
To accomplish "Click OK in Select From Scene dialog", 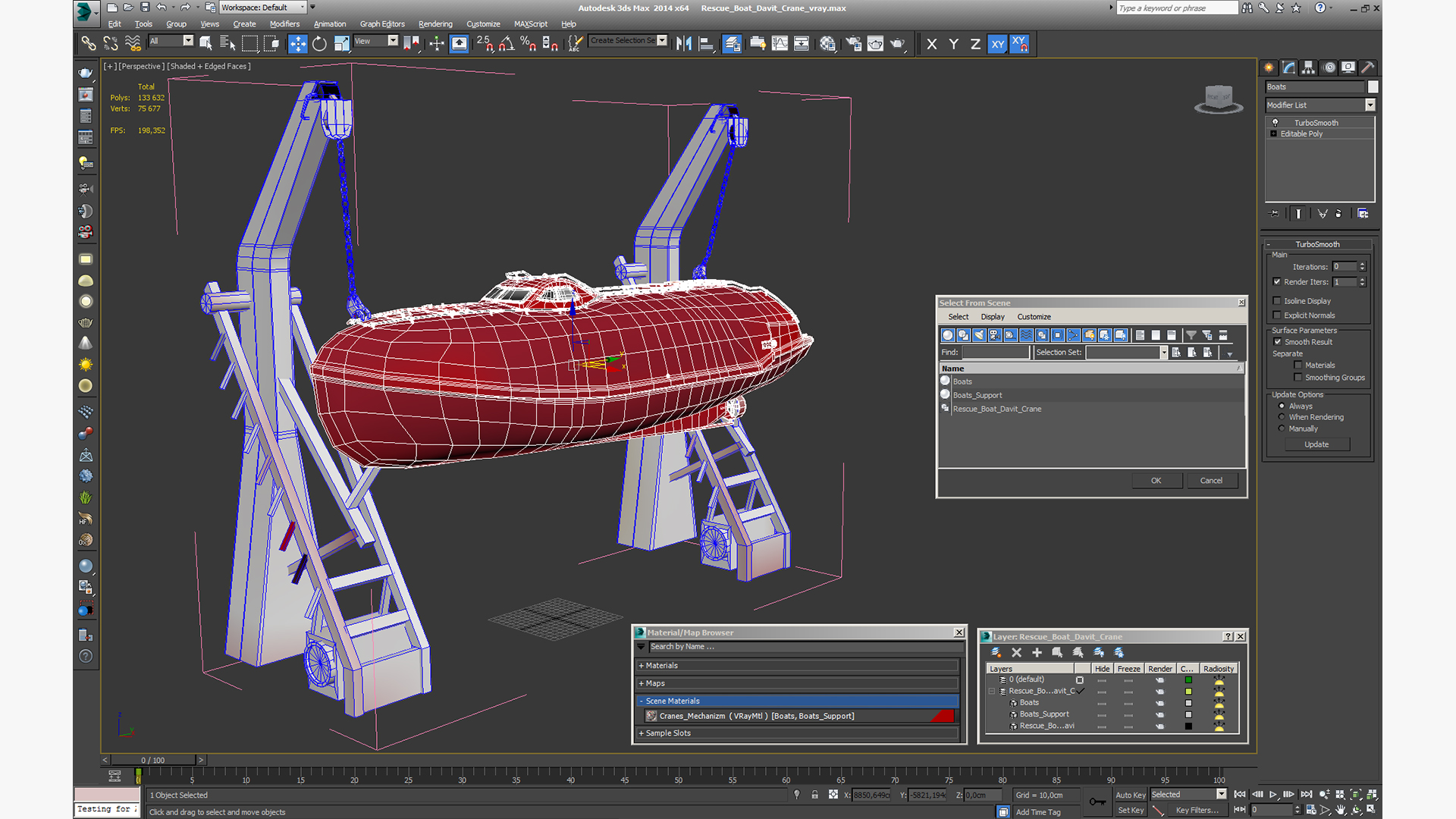I will (1156, 481).
